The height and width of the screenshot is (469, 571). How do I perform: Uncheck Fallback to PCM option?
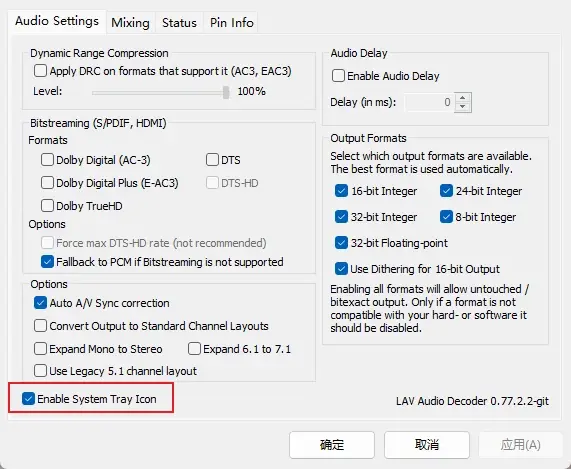click(x=47, y=262)
